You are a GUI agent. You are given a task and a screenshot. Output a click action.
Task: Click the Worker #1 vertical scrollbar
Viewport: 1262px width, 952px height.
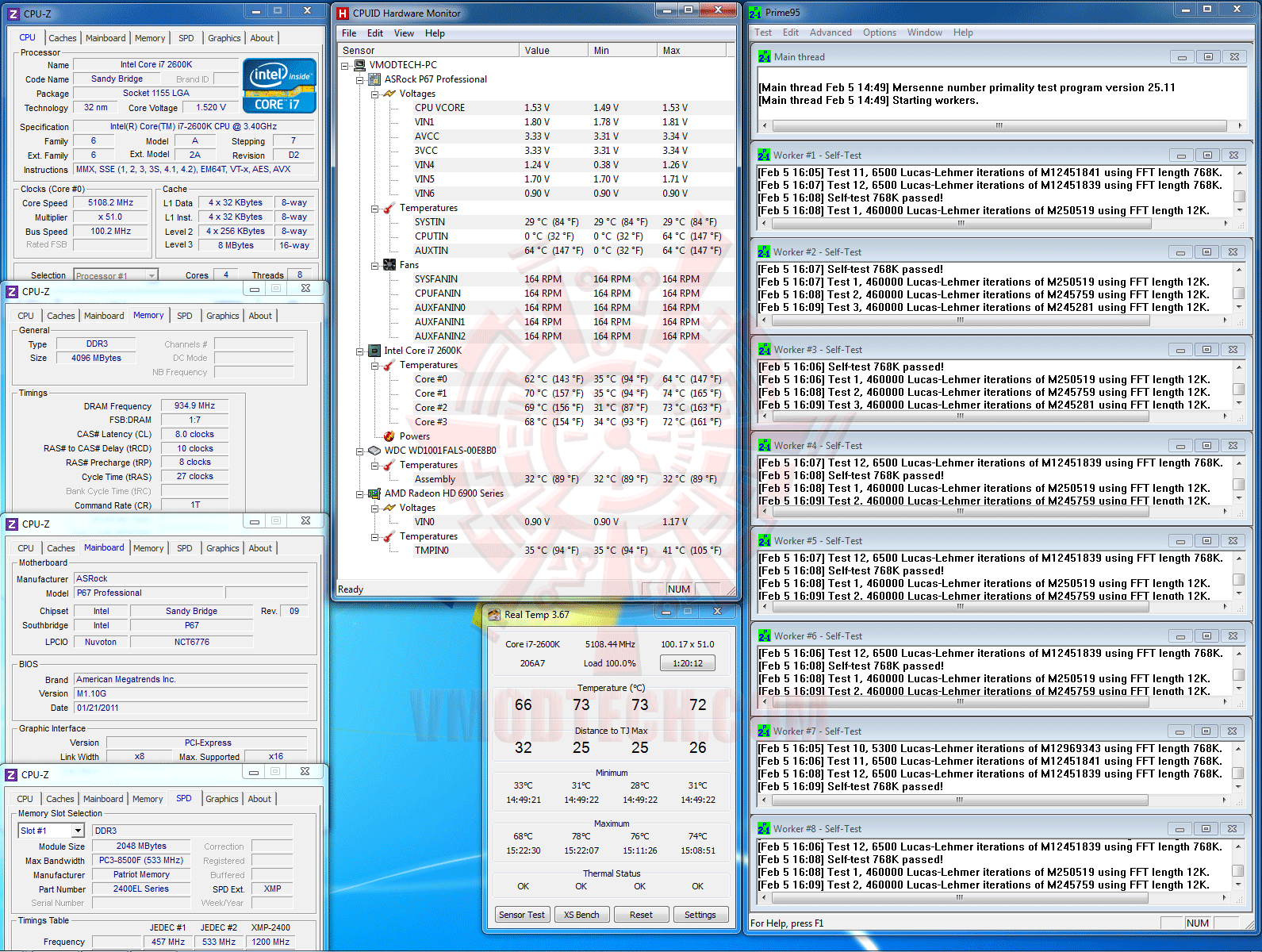pos(1239,191)
